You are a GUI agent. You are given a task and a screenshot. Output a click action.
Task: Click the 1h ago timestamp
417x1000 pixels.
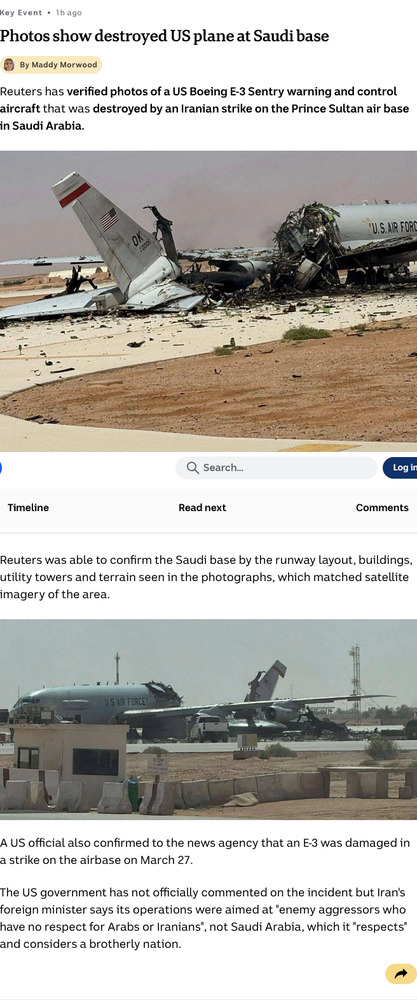pos(69,12)
